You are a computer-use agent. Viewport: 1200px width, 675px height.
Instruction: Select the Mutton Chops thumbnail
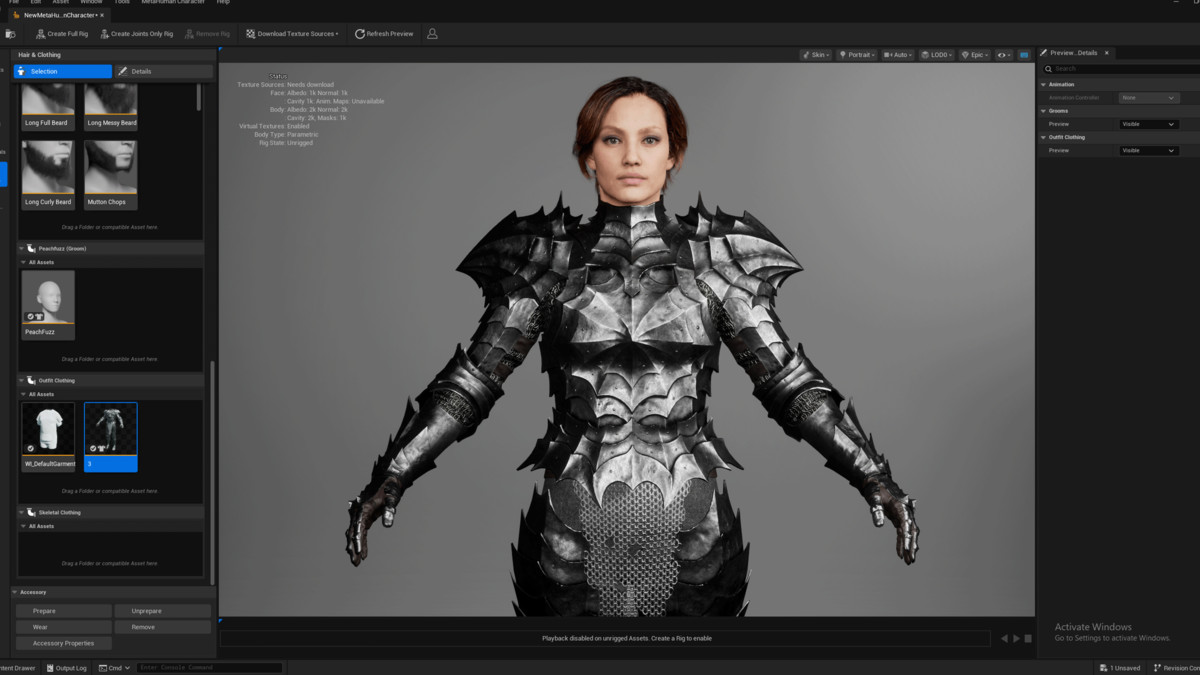111,174
